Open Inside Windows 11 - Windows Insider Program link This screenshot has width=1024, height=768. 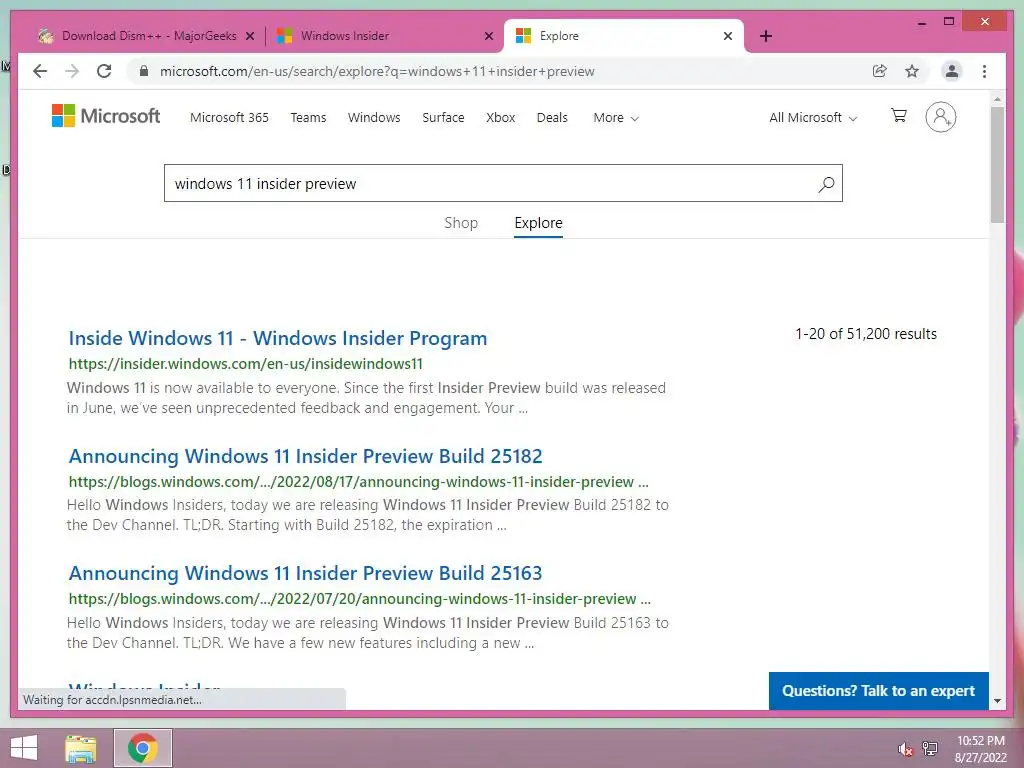click(x=278, y=338)
